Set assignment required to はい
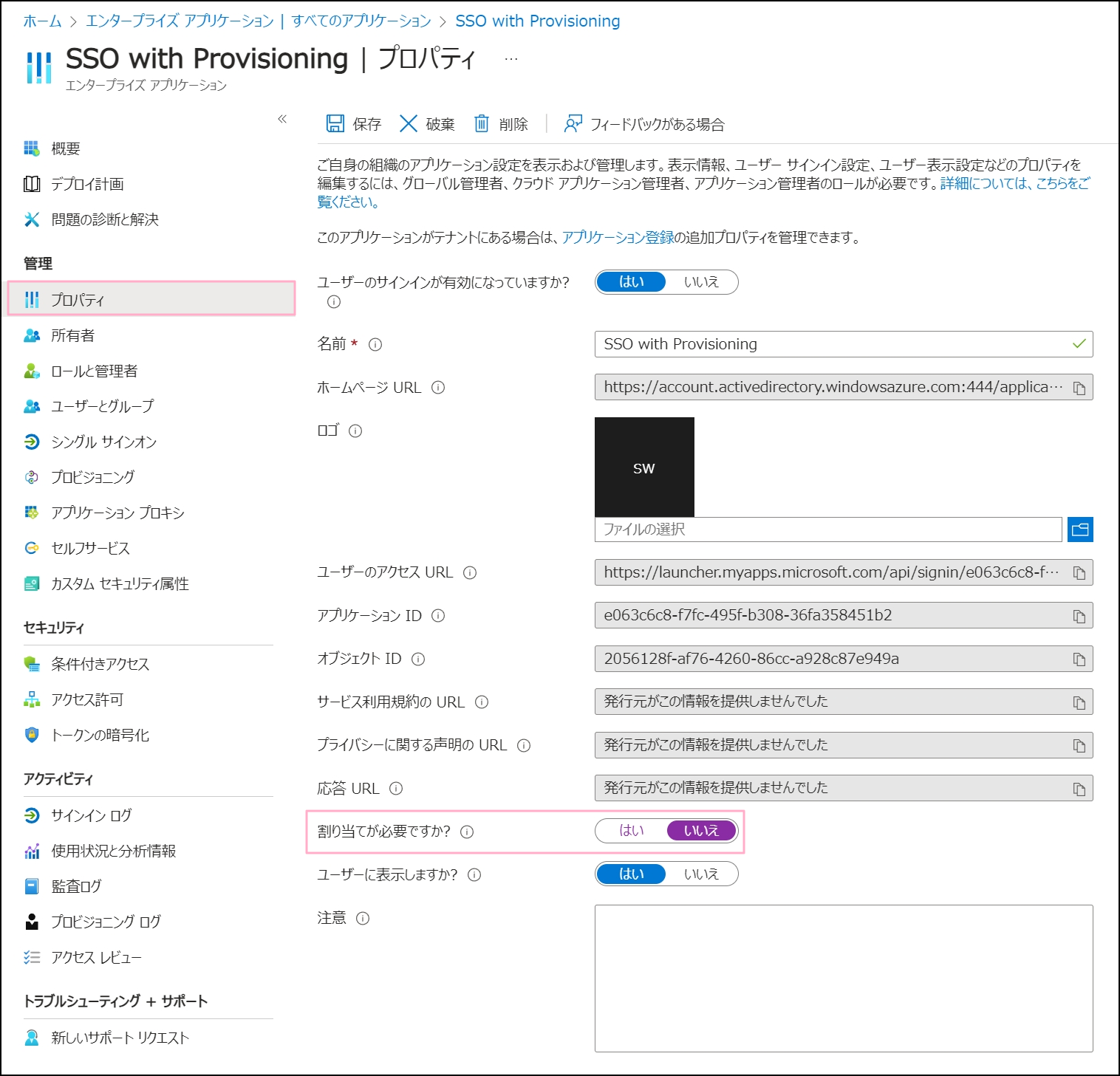Screen dimensions: 1120x1076 [632, 831]
